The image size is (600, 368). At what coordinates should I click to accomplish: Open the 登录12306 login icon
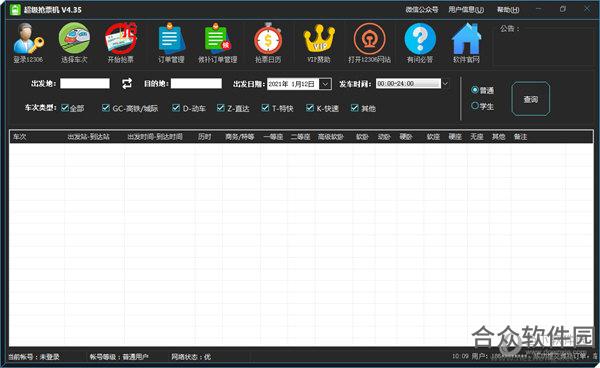28,42
